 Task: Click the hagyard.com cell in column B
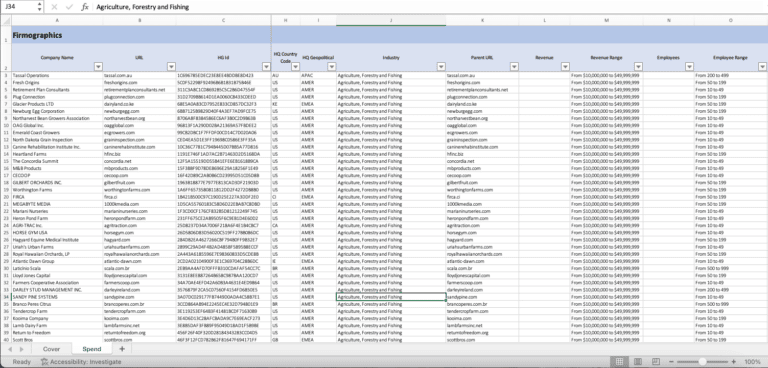[x=140, y=240]
